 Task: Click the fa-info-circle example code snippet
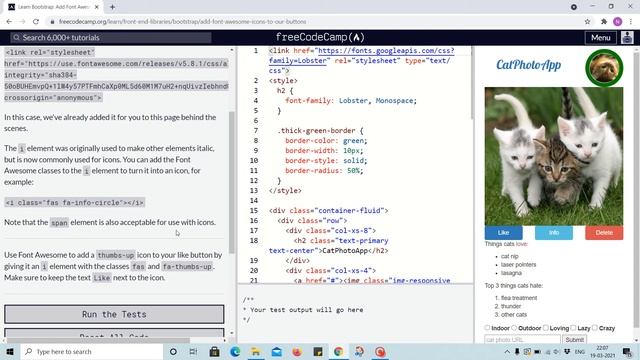pos(74,202)
